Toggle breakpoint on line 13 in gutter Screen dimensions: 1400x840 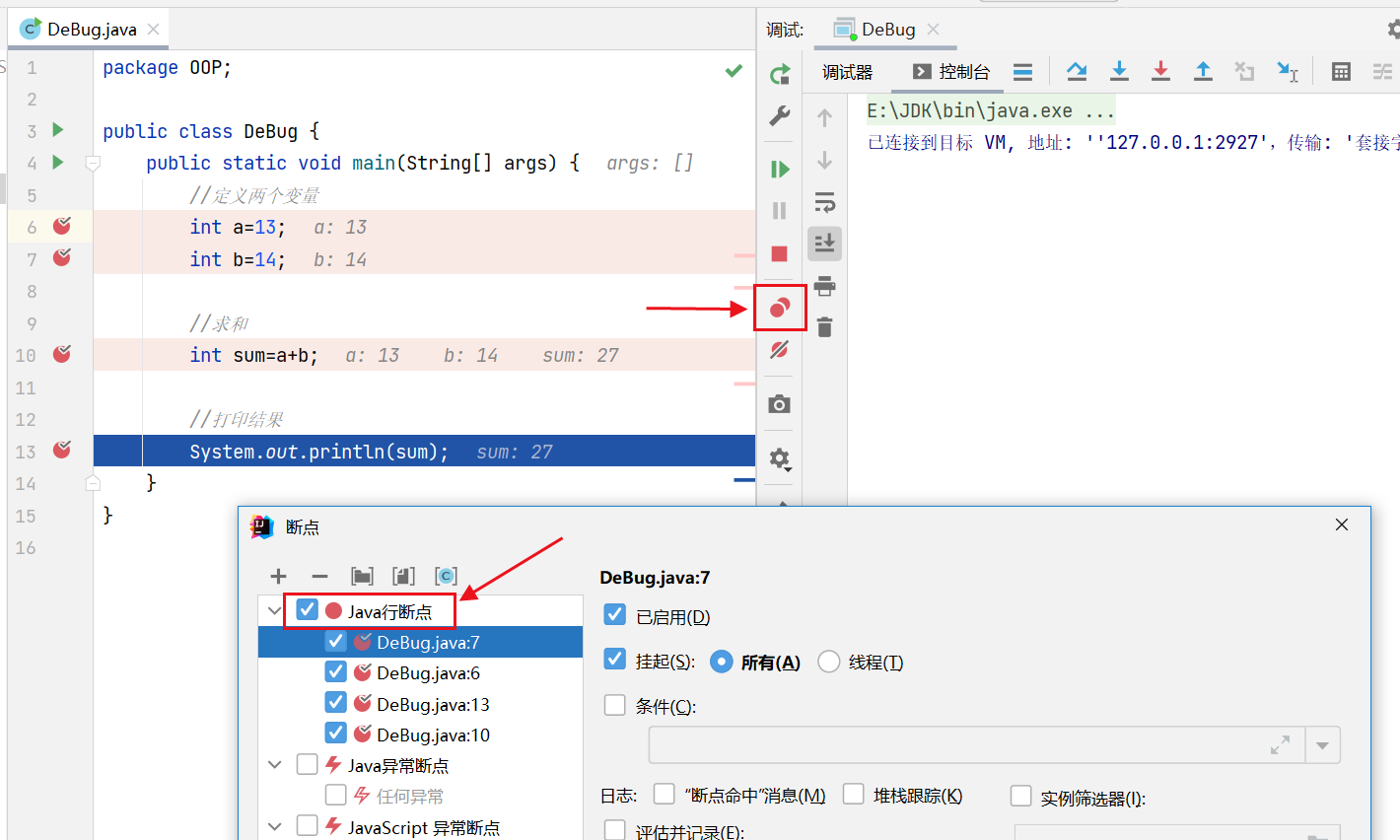(x=62, y=450)
